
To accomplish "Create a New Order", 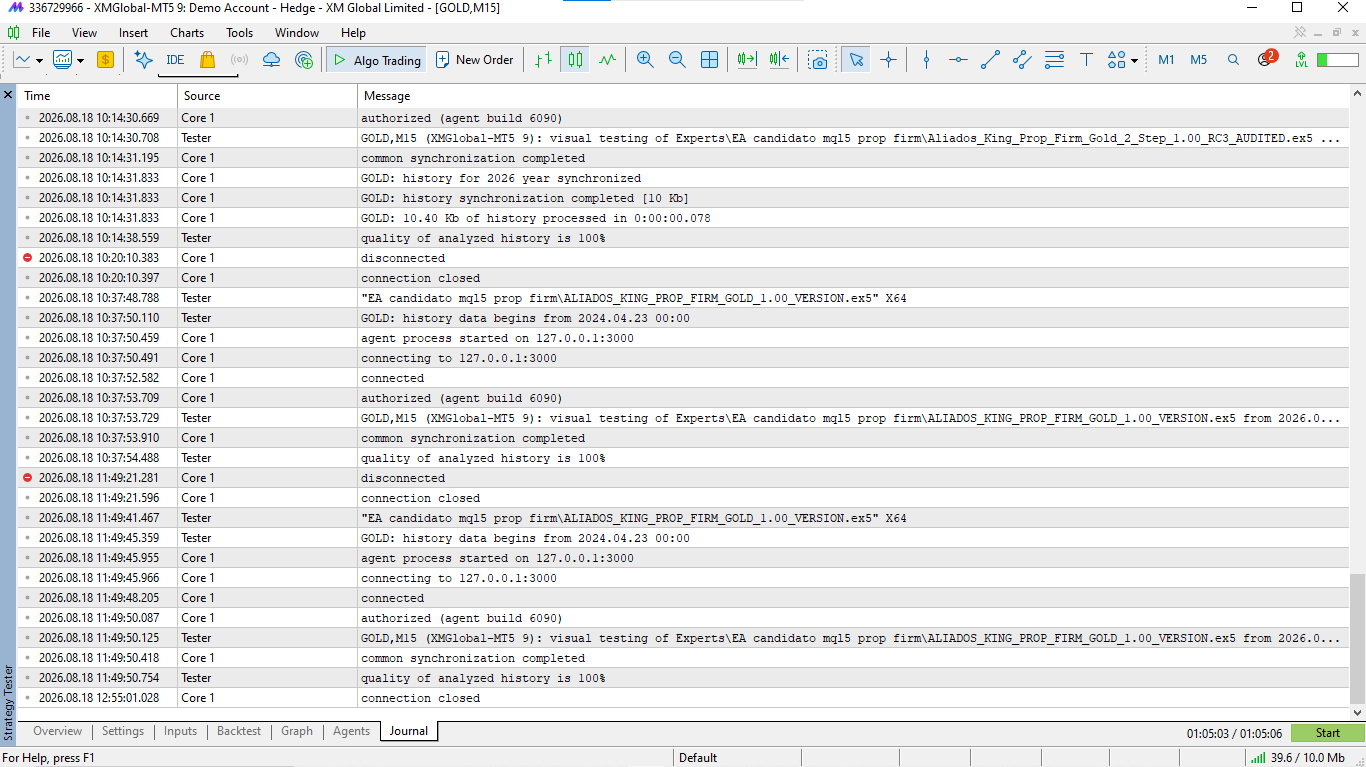I will tap(474, 60).
